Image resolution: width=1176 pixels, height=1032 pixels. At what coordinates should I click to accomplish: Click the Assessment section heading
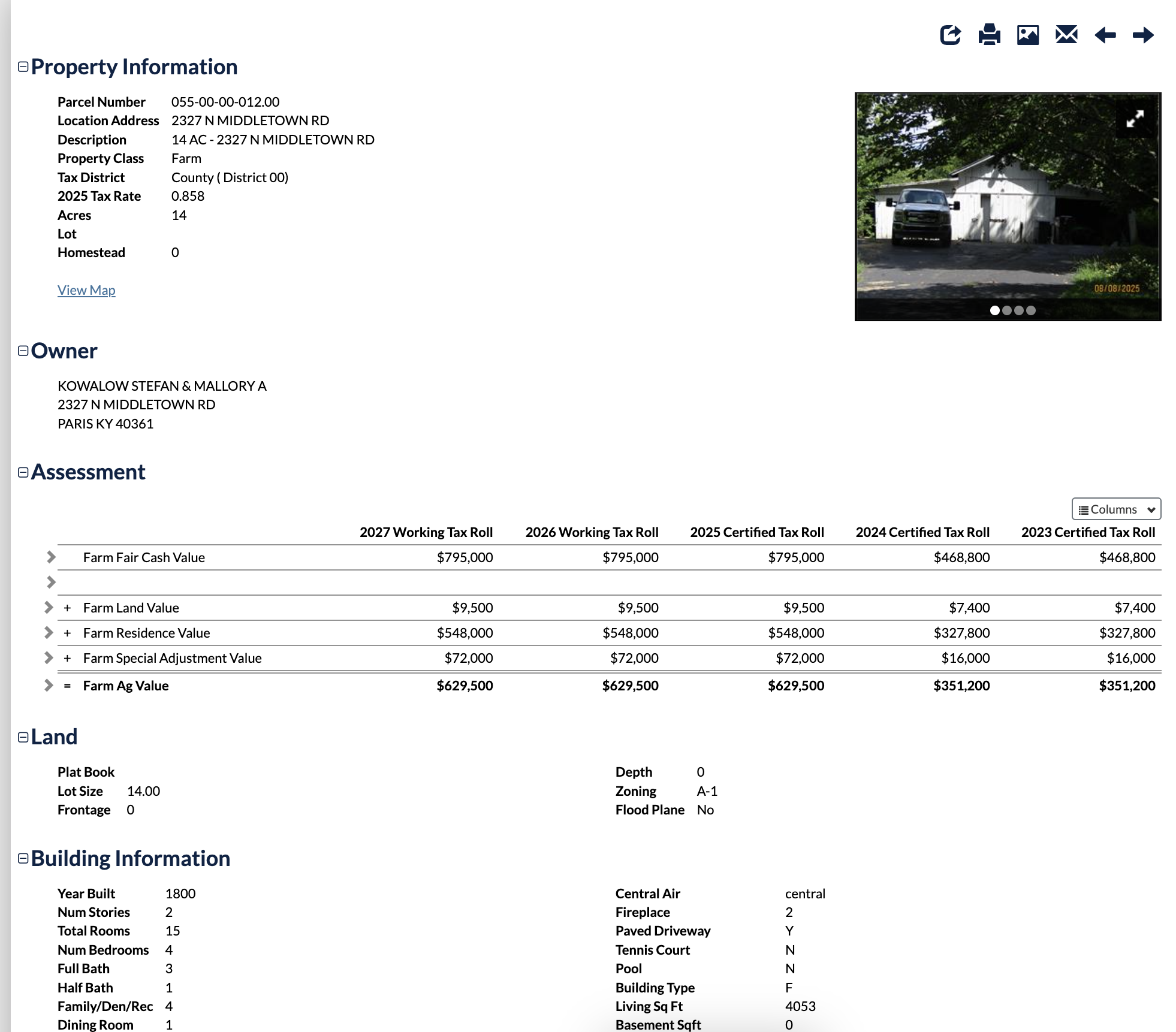[x=88, y=472]
